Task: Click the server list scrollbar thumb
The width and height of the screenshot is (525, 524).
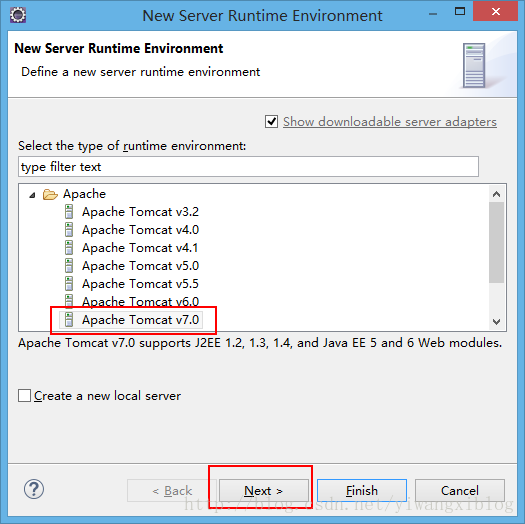Action: pos(497,242)
